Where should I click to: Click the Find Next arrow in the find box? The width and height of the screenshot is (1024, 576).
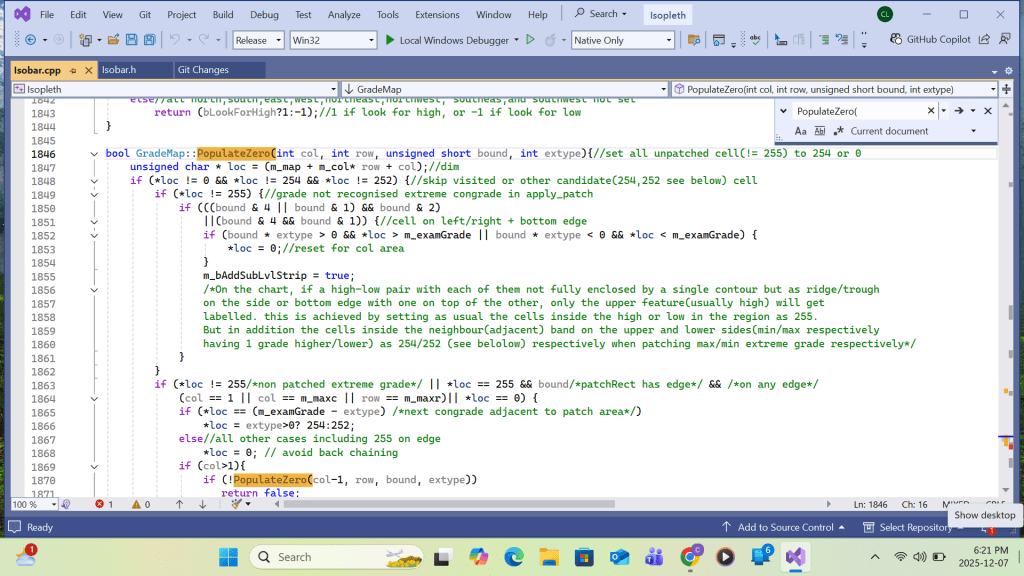pos(958,111)
